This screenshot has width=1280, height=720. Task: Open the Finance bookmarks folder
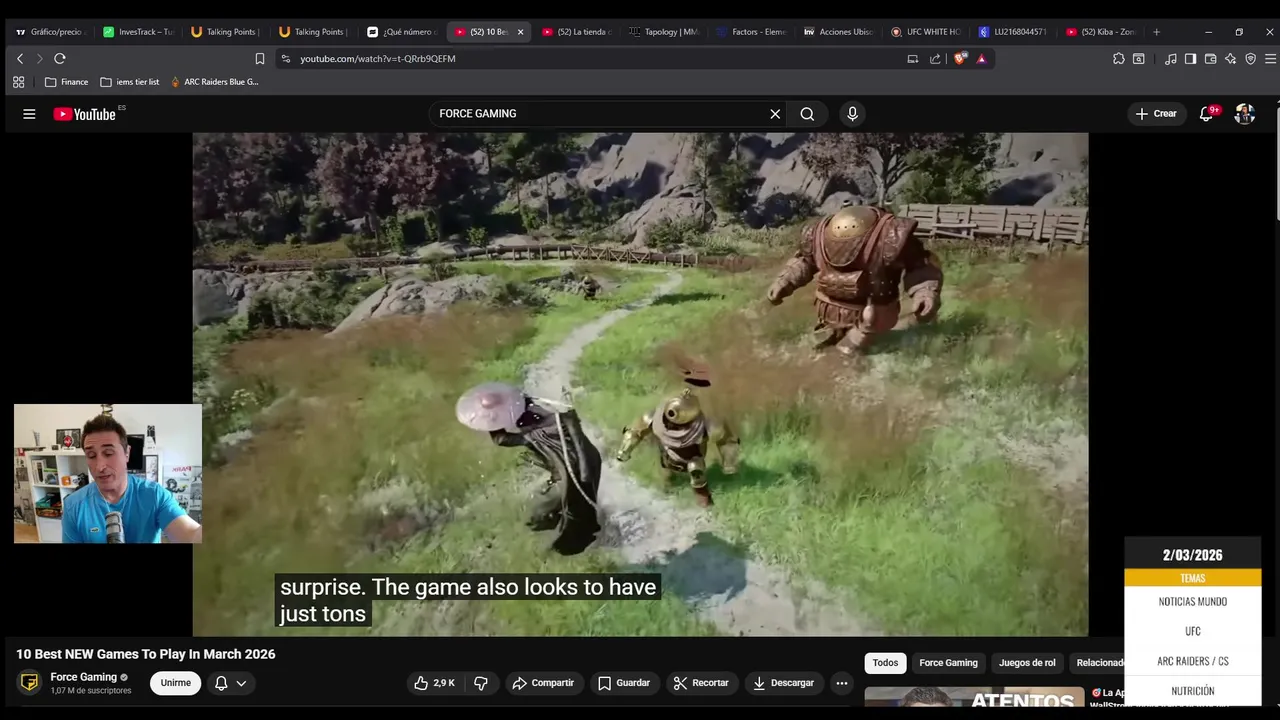point(66,82)
